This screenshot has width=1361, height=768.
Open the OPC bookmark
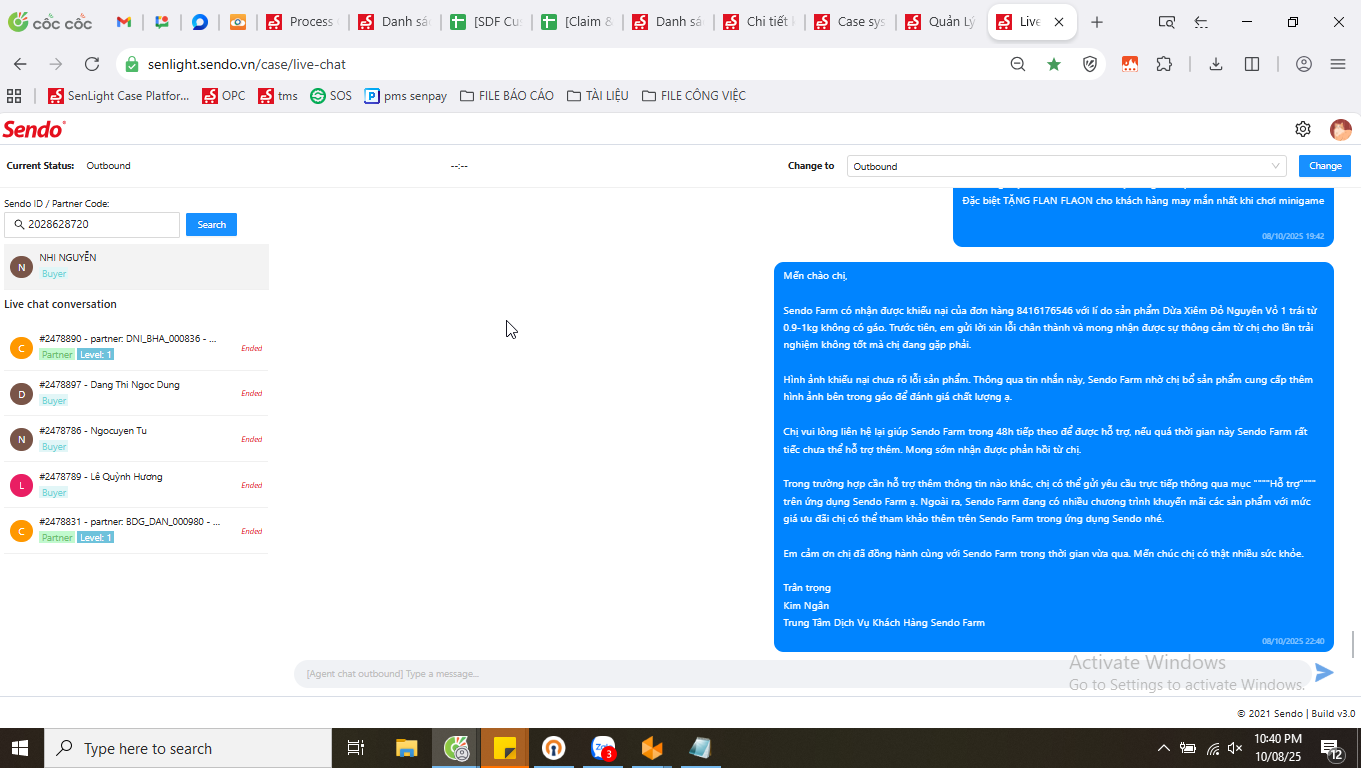coord(224,96)
